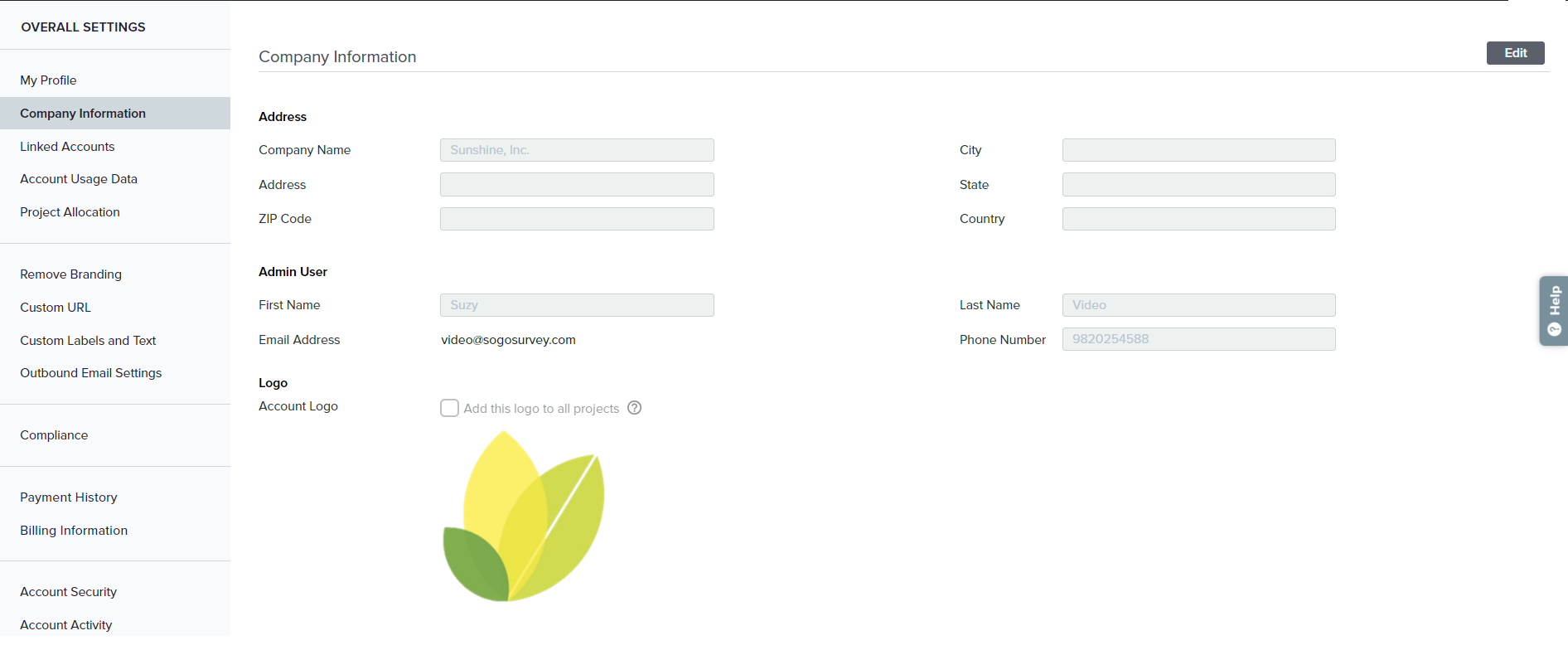Go to Compliance section

(54, 435)
